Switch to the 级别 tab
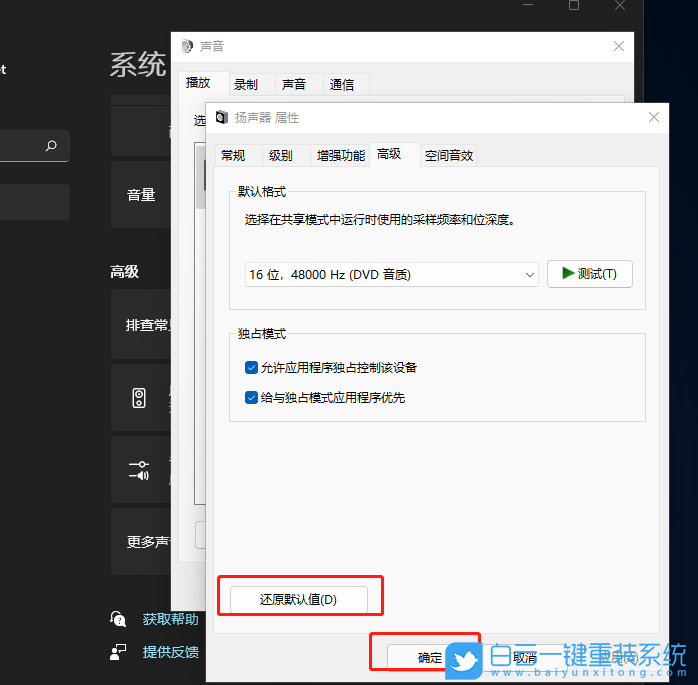 pyautogui.click(x=286, y=155)
